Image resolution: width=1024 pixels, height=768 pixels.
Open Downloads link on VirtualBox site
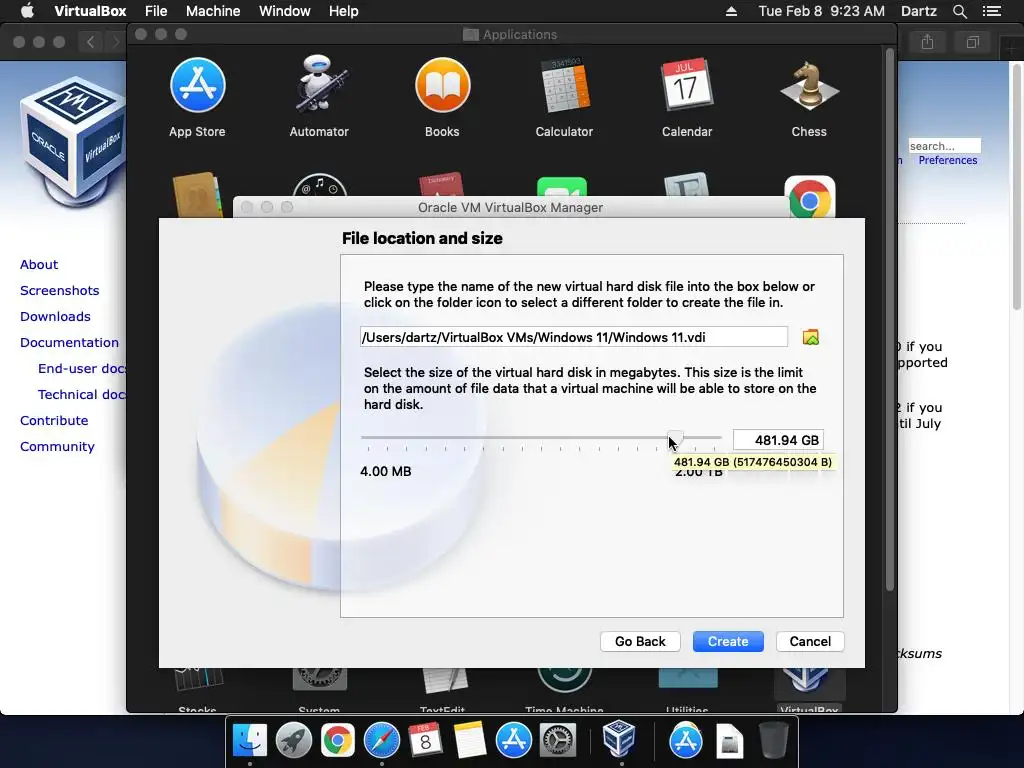(x=55, y=317)
